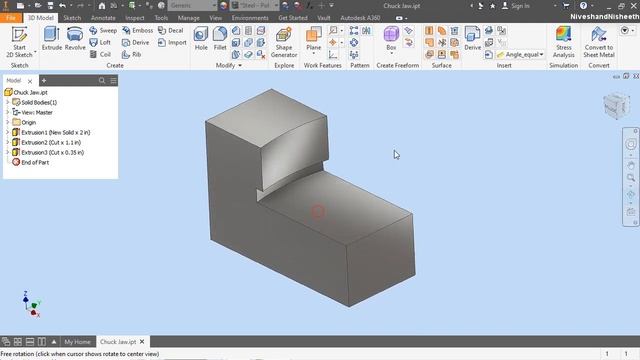Expand the Extrusion2 feature node

point(7,142)
